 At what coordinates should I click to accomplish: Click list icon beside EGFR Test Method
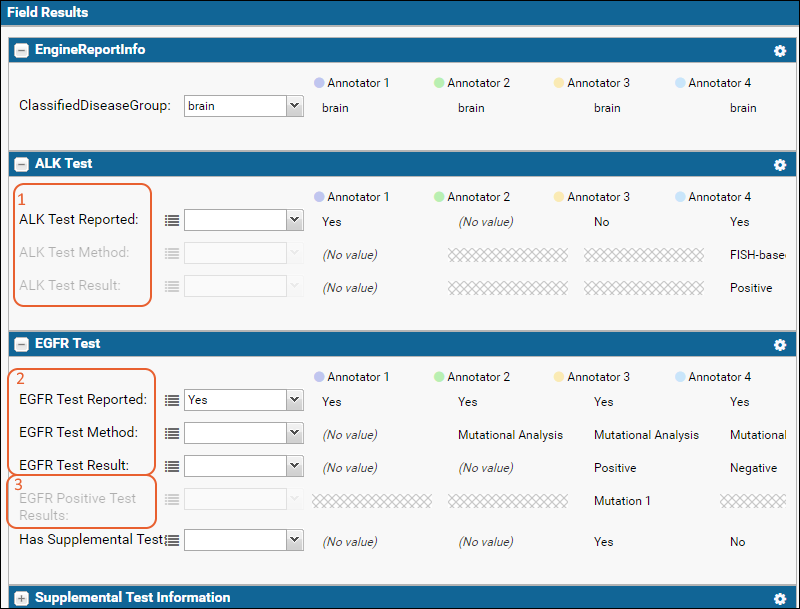tap(172, 434)
